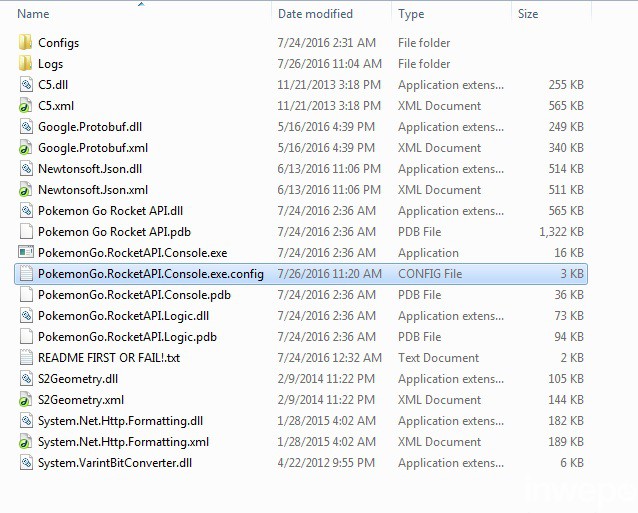Image resolution: width=638 pixels, height=513 pixels.
Task: Click the Google.Protobuf.xml document icon
Action: pyautogui.click(x=26, y=148)
